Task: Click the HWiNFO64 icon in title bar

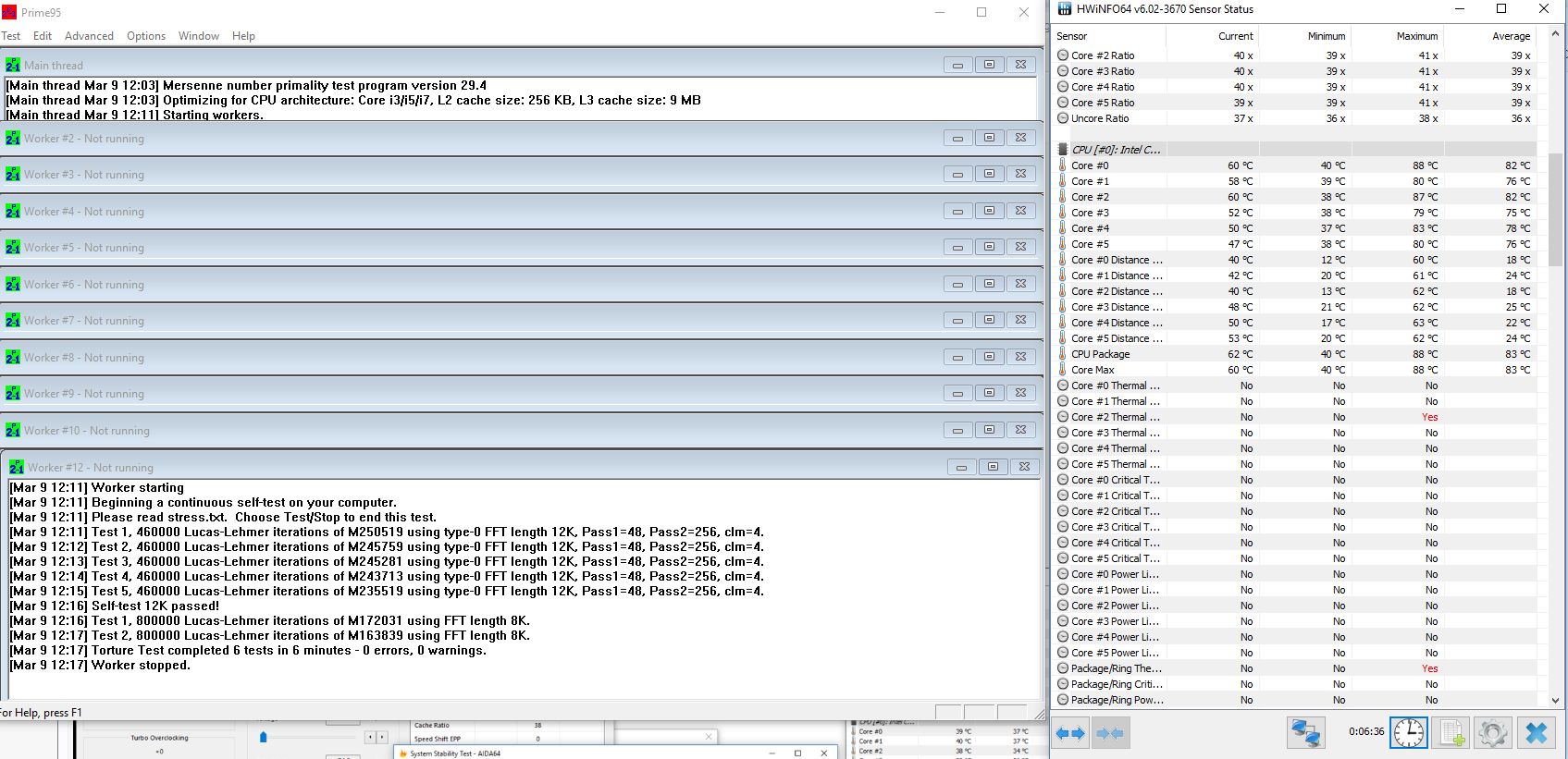Action: tap(1065, 8)
